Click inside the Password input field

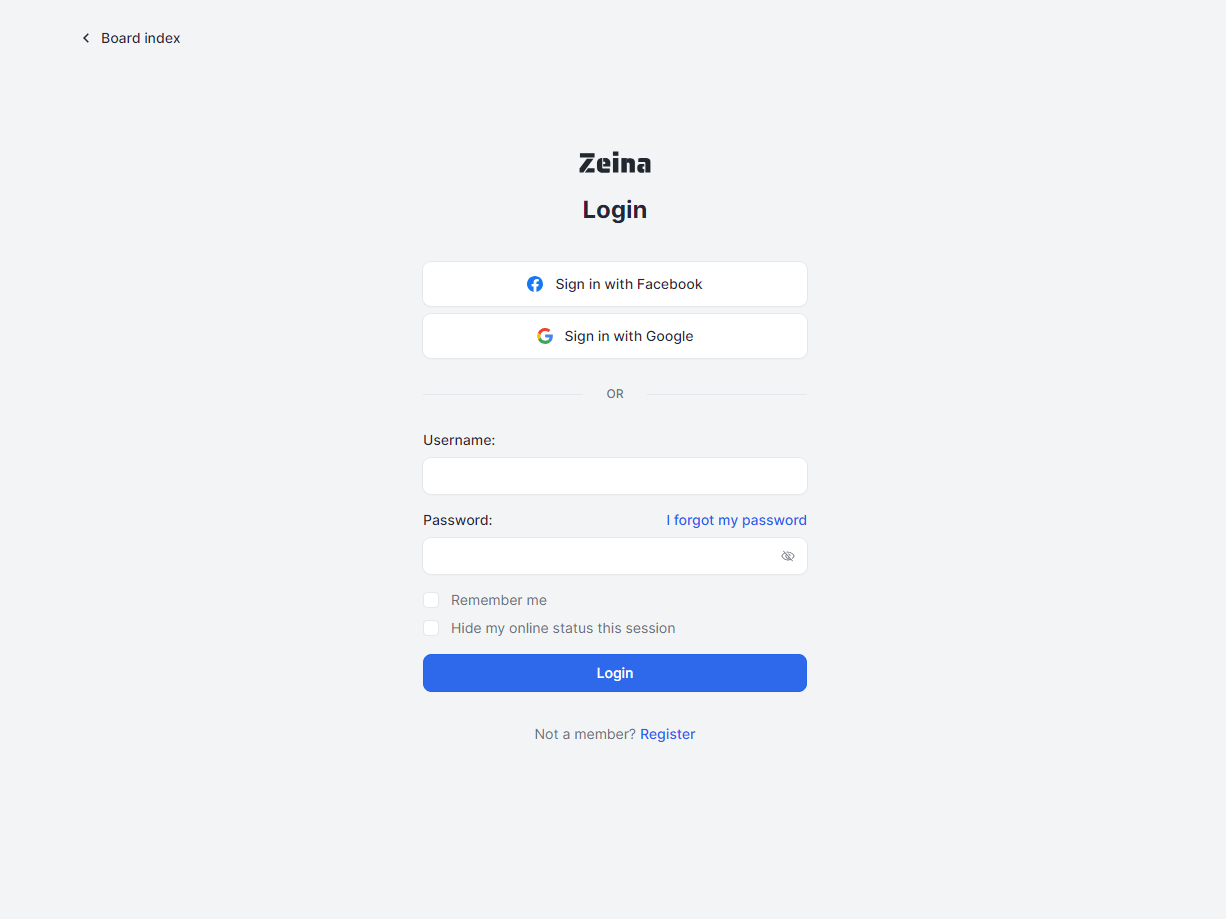click(x=600, y=556)
